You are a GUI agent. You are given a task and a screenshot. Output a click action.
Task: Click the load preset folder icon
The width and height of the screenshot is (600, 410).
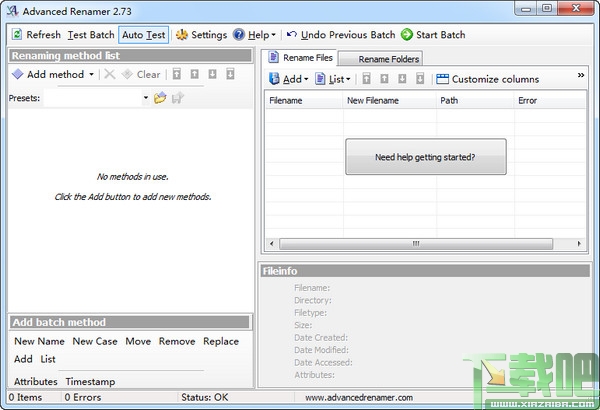pos(160,98)
